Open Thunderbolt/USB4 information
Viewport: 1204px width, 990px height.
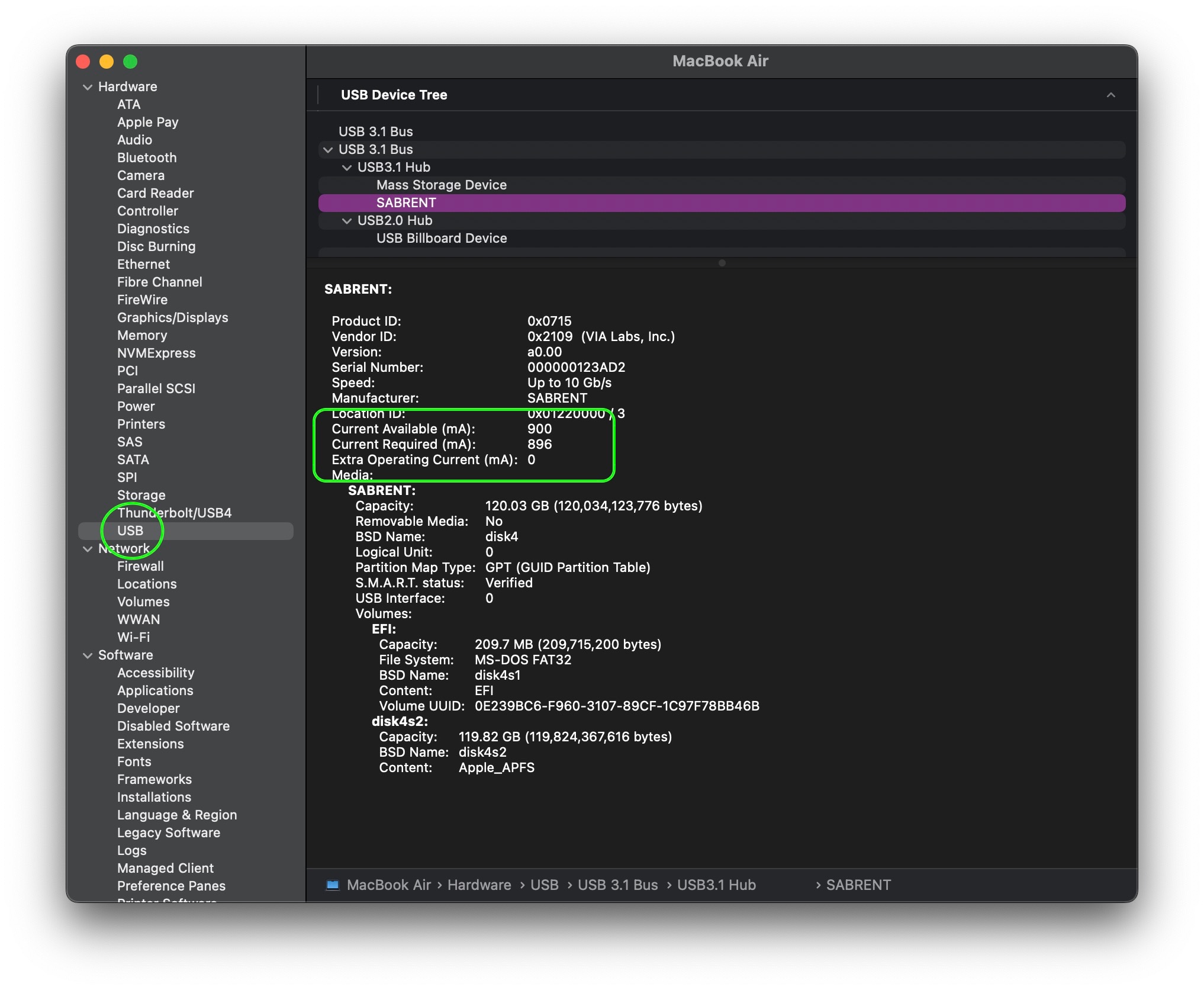tap(175, 513)
